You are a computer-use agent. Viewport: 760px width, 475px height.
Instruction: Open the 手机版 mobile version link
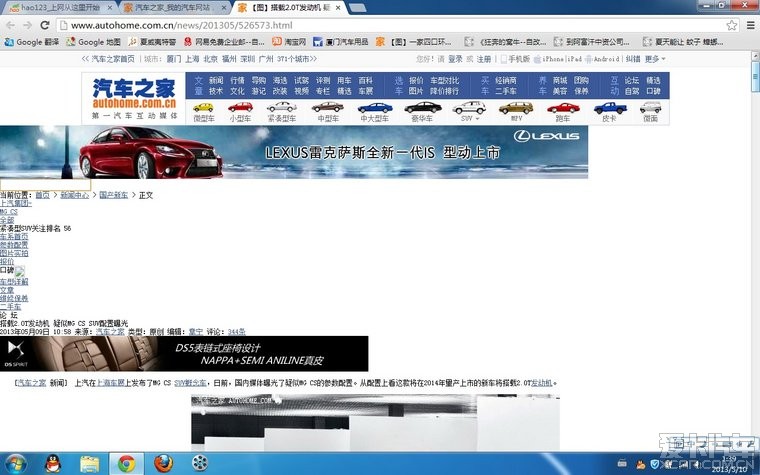pyautogui.click(x=515, y=59)
